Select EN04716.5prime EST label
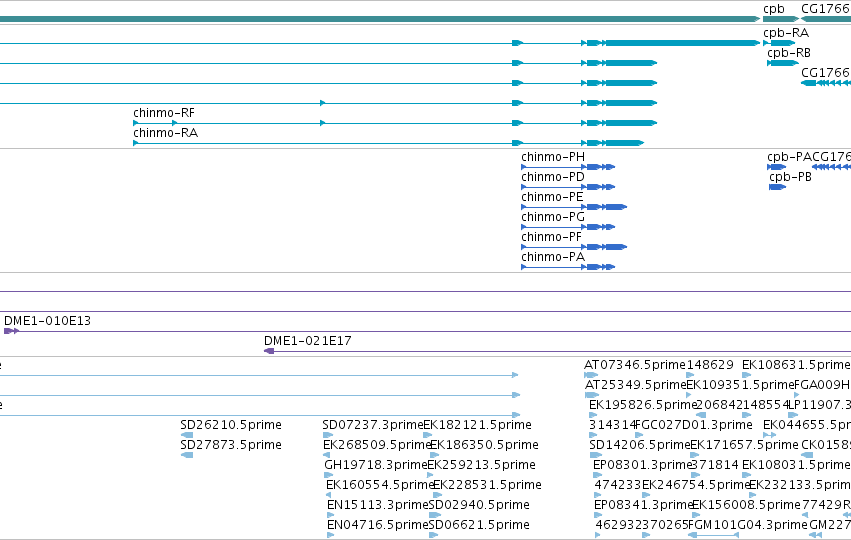 [x=377, y=525]
